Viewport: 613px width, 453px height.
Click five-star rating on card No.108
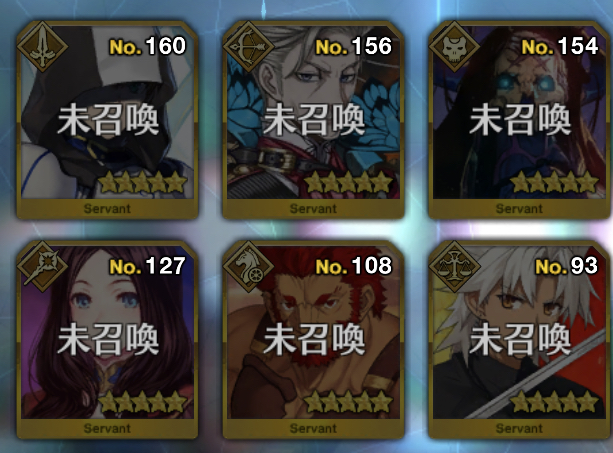click(x=348, y=402)
